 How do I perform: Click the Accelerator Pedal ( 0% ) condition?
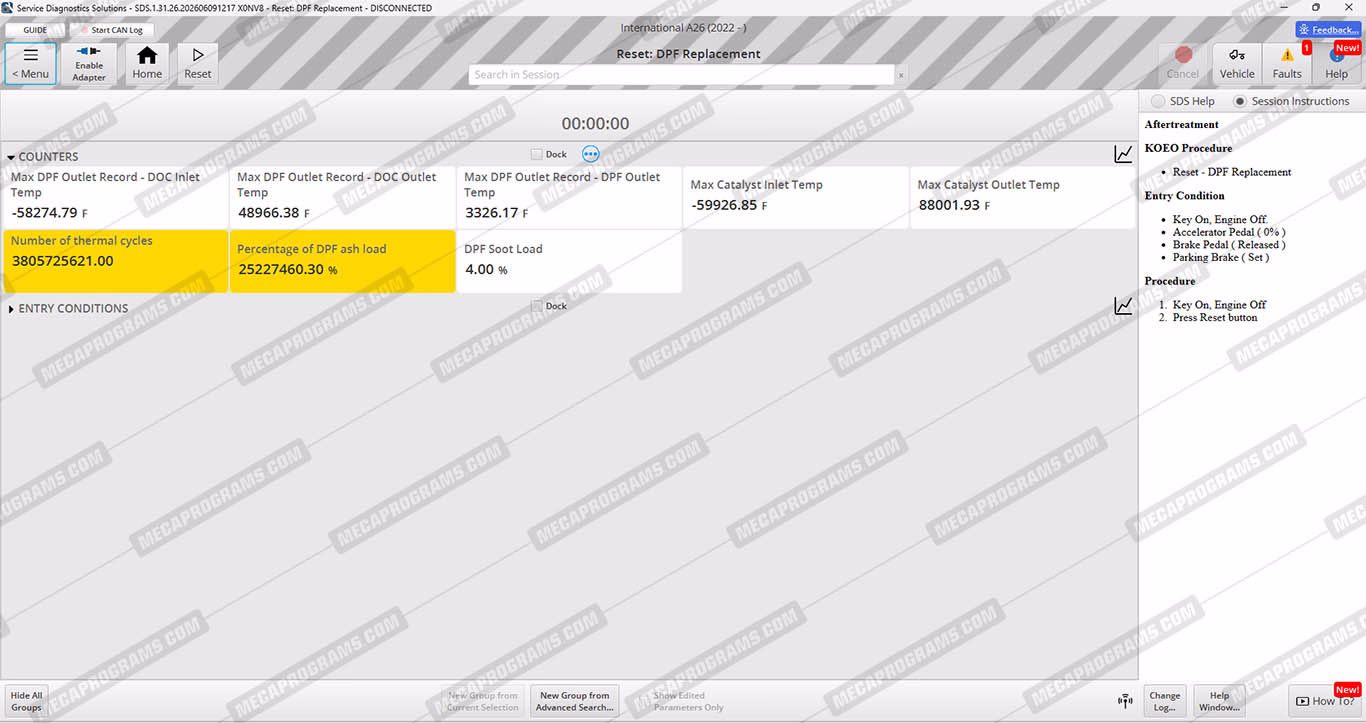1229,232
